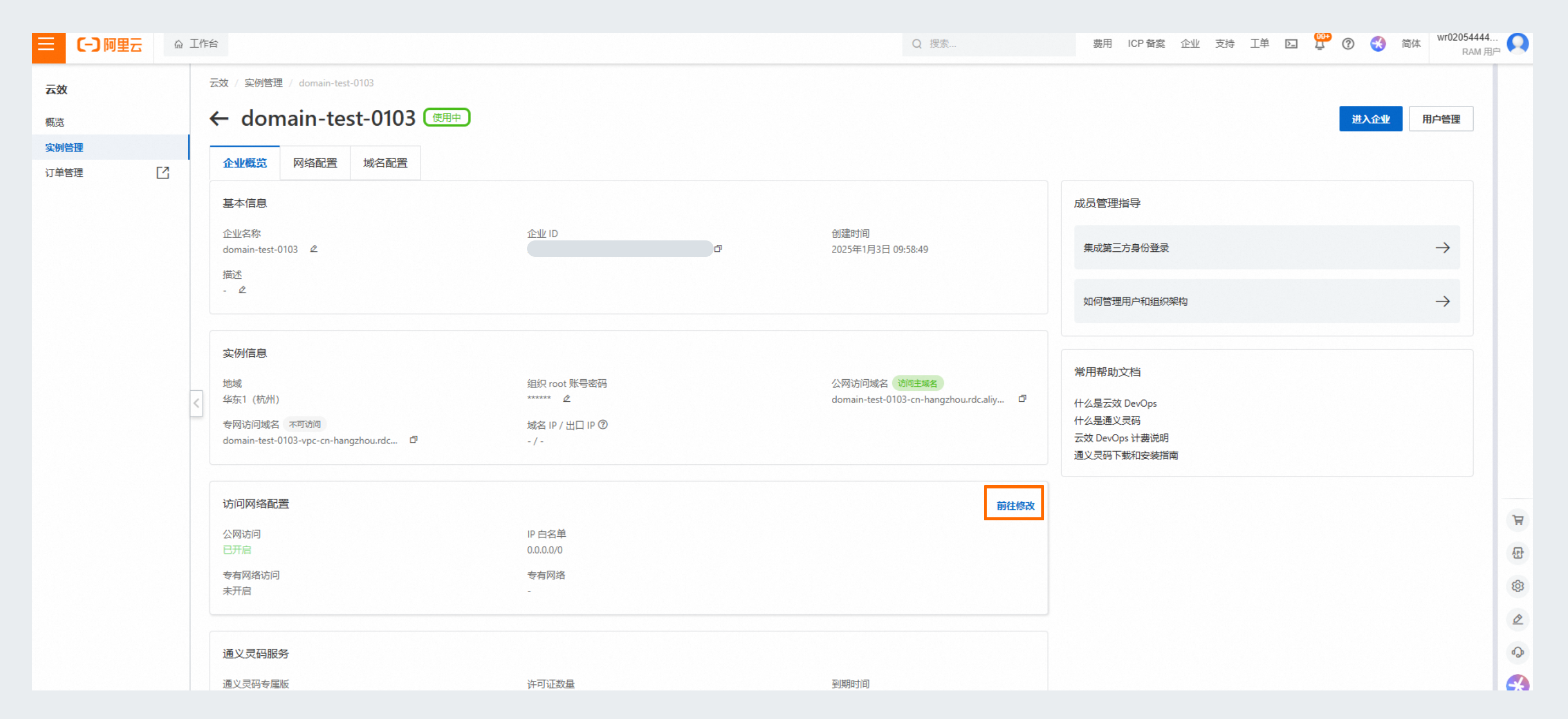Click the 使用中 status badge

pyautogui.click(x=446, y=117)
